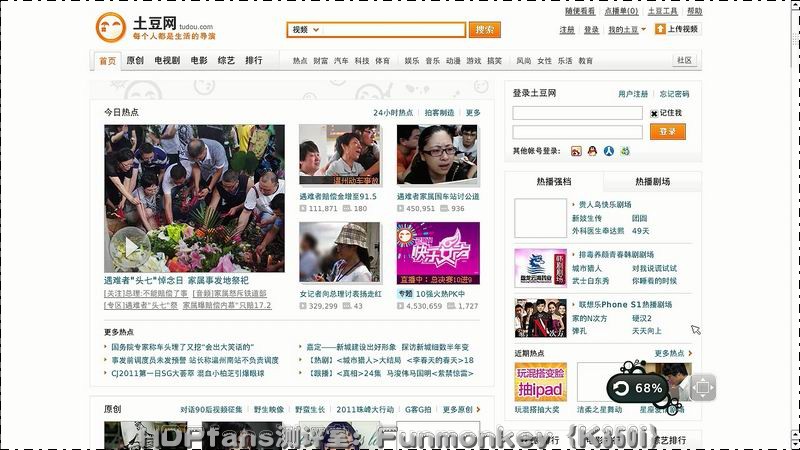
Task: Click the arrow next to 更多热点
Action: [x=690, y=353]
